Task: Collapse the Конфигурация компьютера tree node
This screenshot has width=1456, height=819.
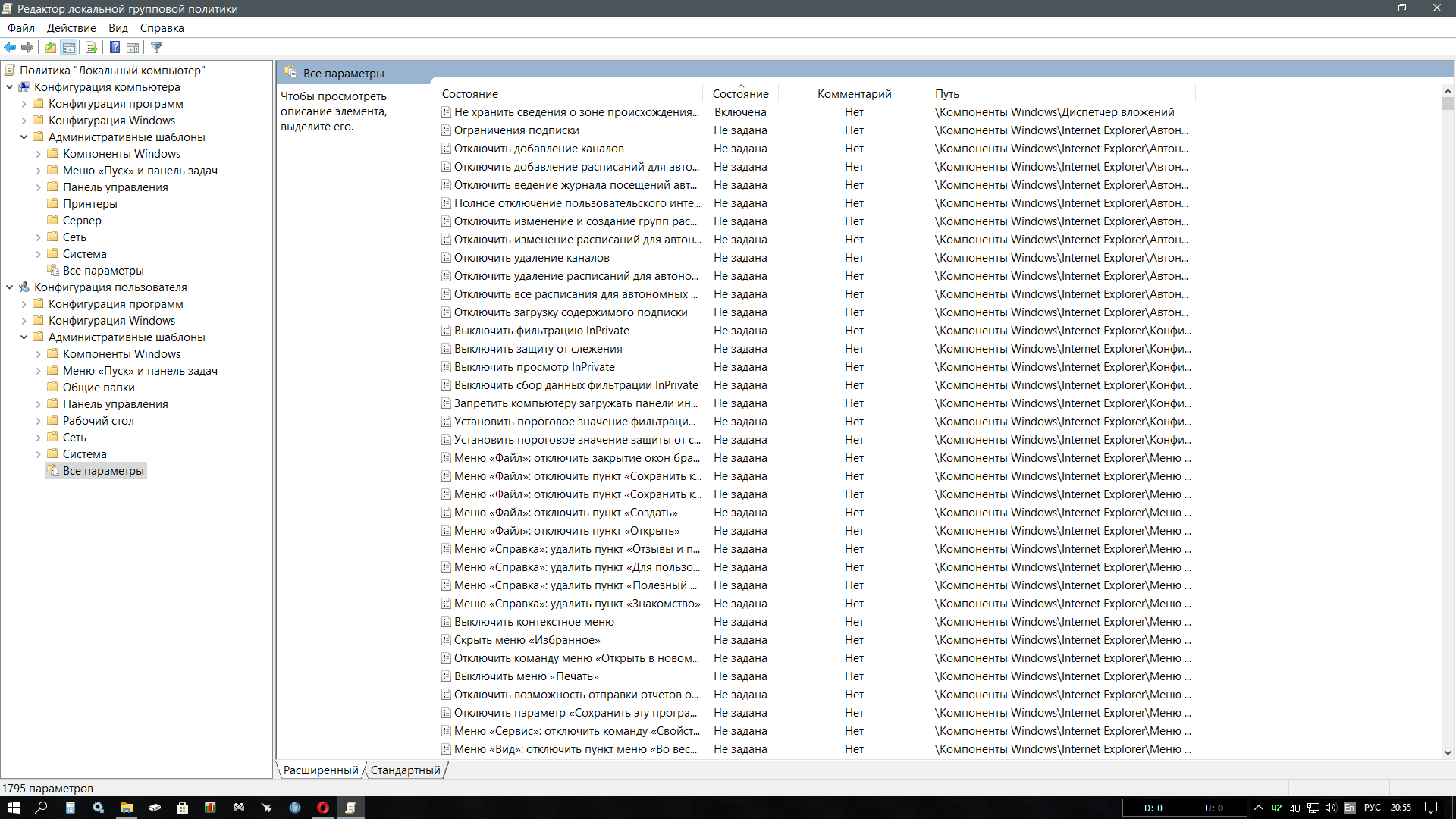Action: (x=10, y=87)
